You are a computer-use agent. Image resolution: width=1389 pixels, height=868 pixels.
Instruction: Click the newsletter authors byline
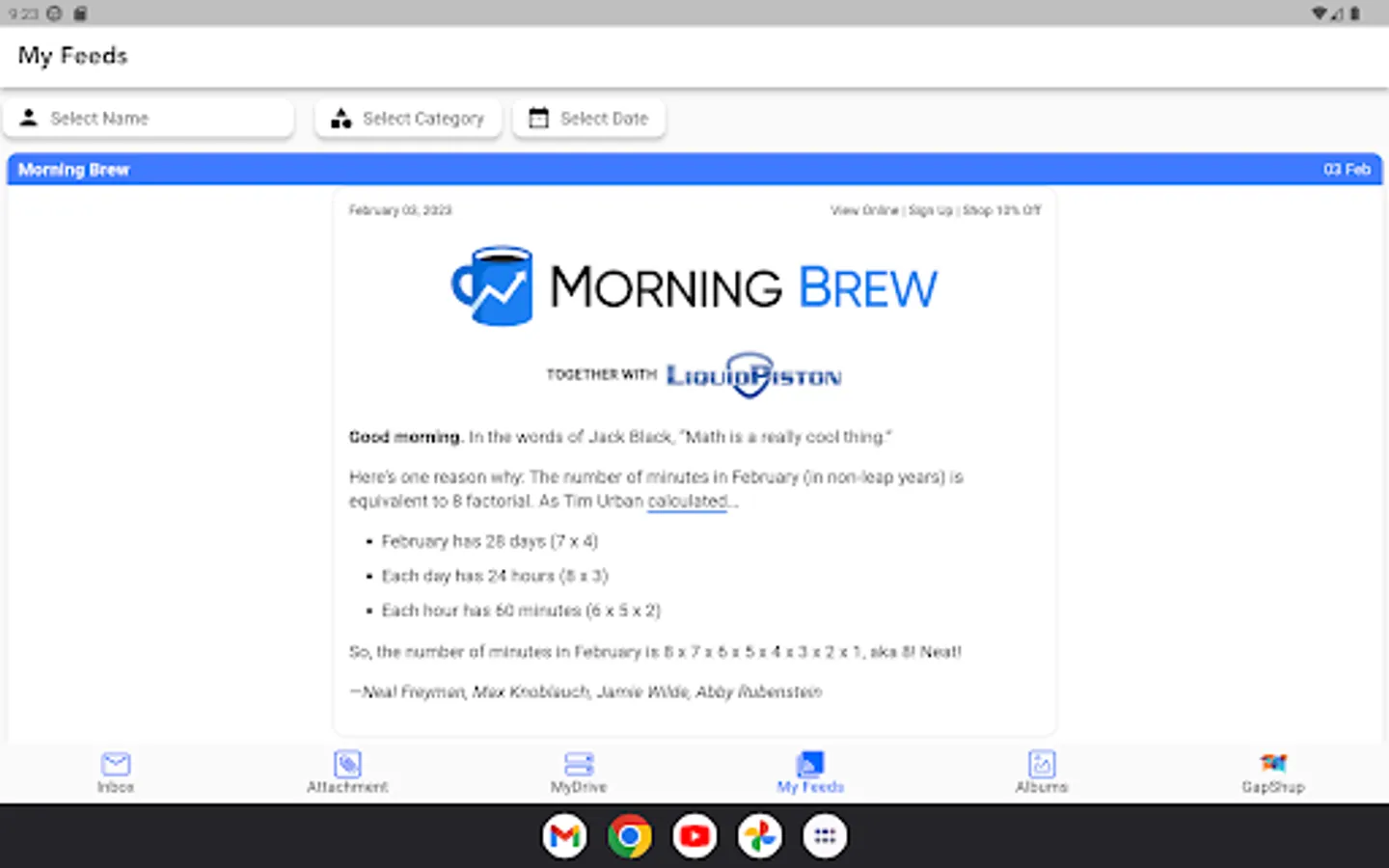[586, 692]
